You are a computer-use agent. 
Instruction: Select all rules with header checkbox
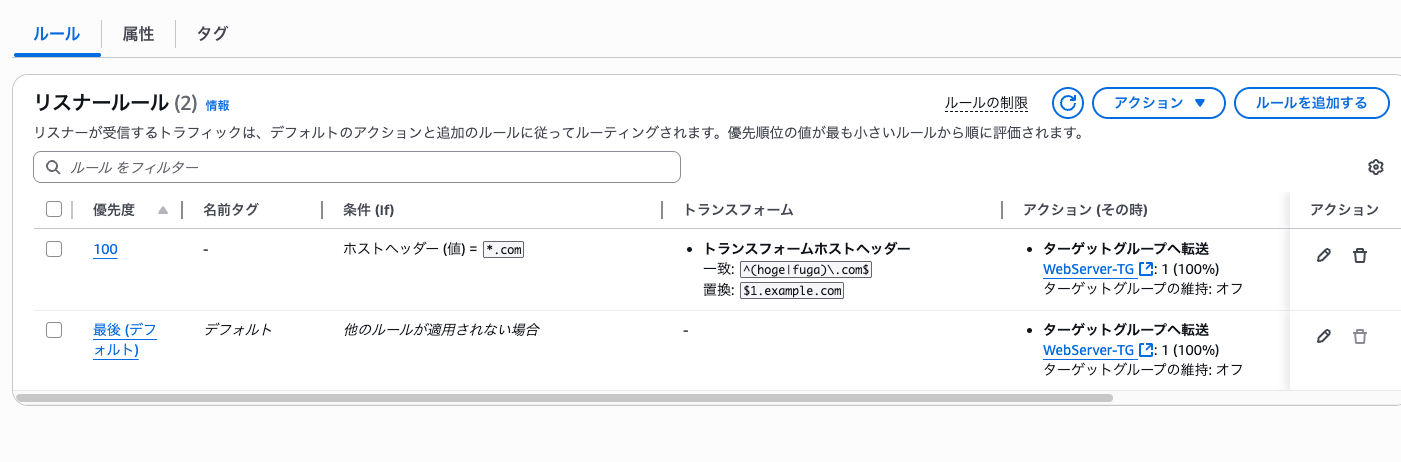pyautogui.click(x=54, y=210)
